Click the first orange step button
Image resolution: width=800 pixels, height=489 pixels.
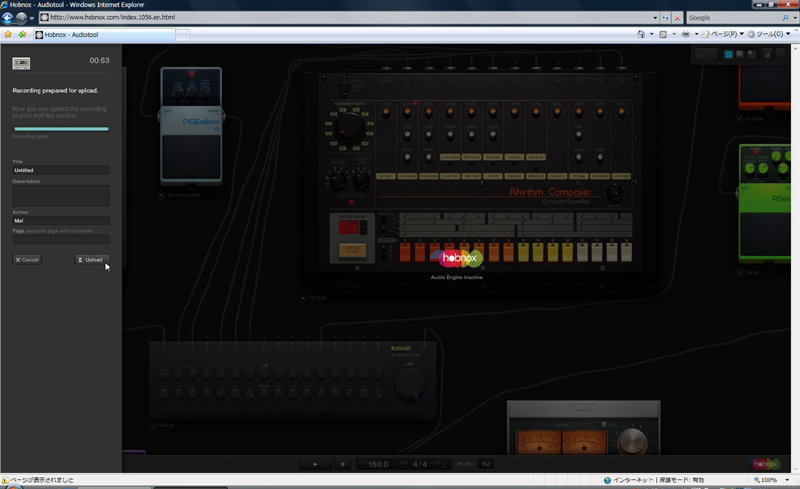tap(405, 252)
